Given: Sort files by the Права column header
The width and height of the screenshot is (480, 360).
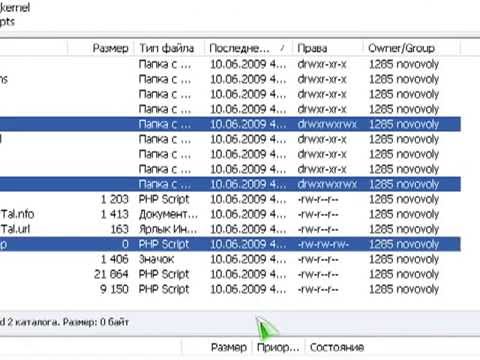Looking at the screenshot, I should [x=312, y=48].
